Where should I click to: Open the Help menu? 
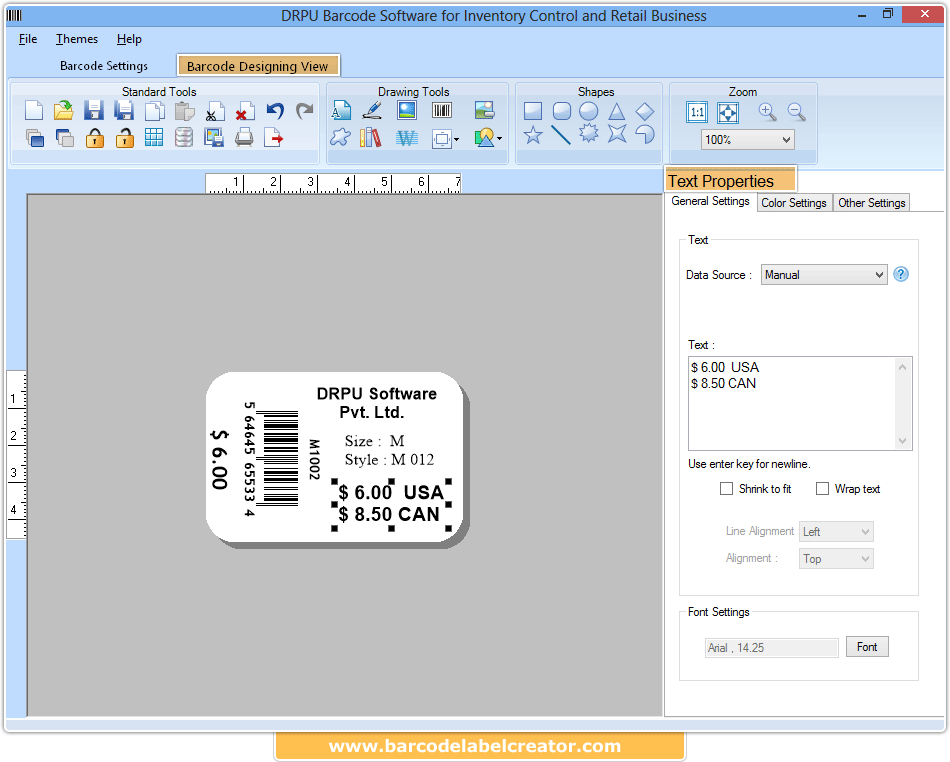pyautogui.click(x=129, y=39)
